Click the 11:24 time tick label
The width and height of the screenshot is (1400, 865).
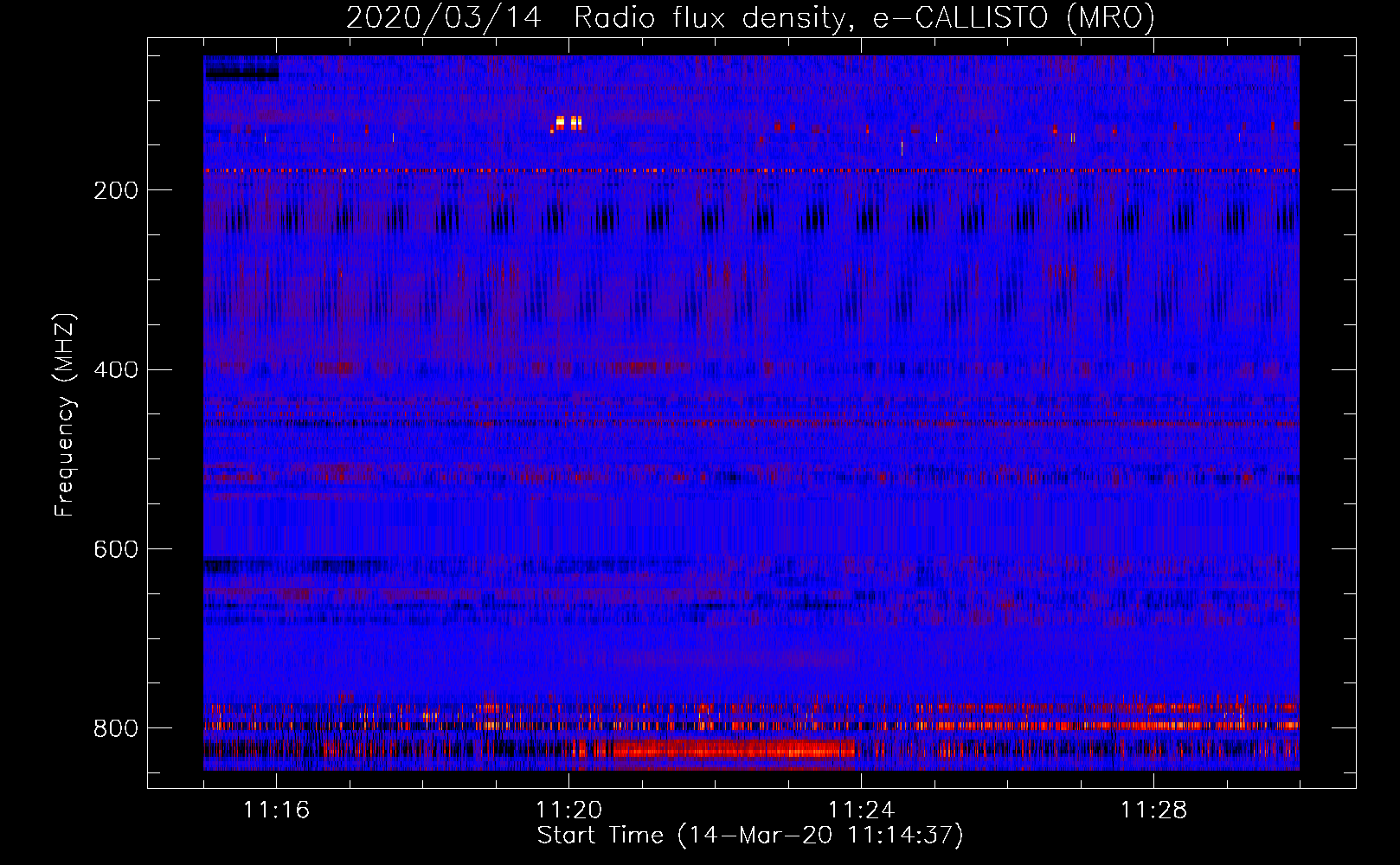pos(861,811)
